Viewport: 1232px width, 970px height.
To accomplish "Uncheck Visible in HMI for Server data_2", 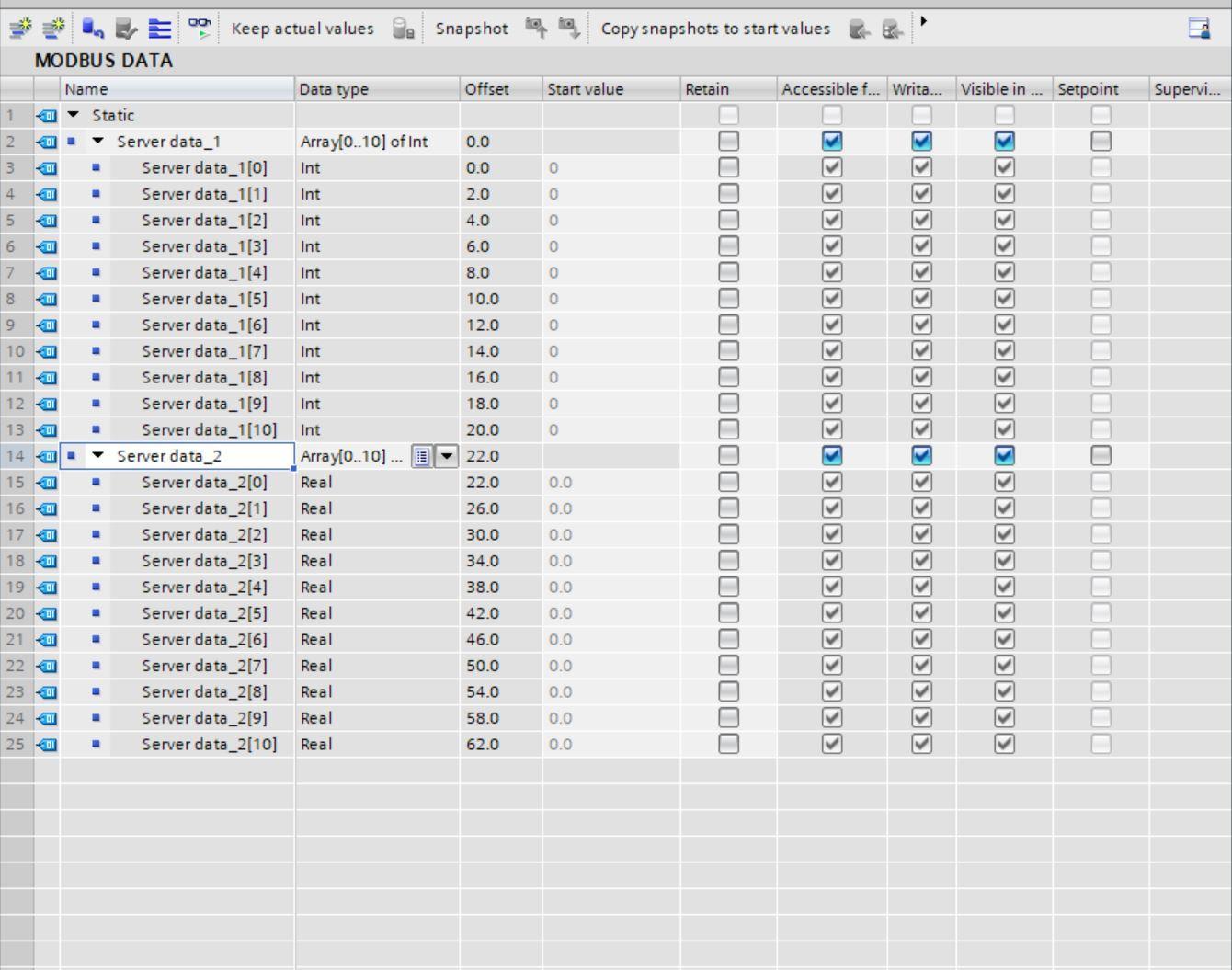I will tap(1004, 456).
